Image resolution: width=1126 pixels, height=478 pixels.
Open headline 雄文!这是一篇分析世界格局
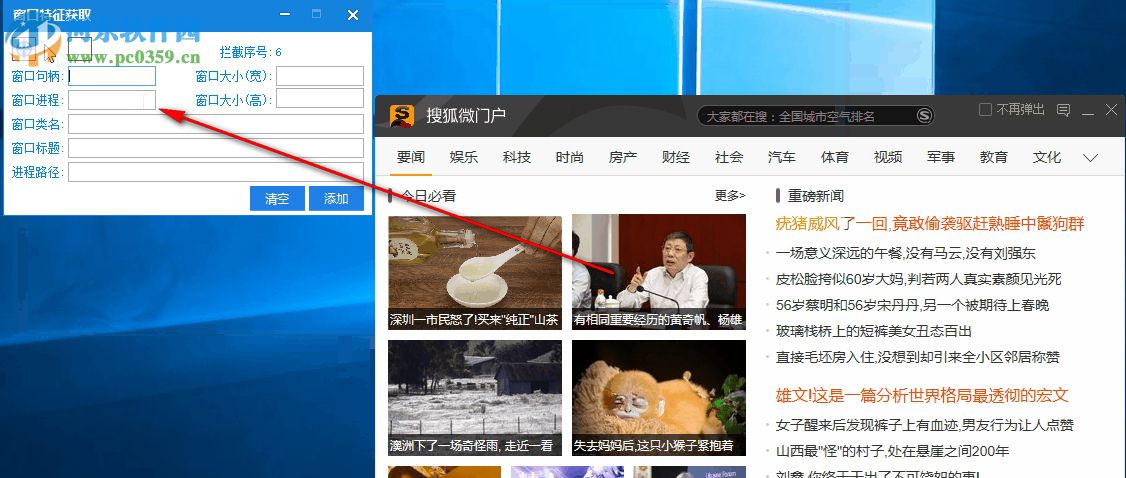(x=922, y=395)
